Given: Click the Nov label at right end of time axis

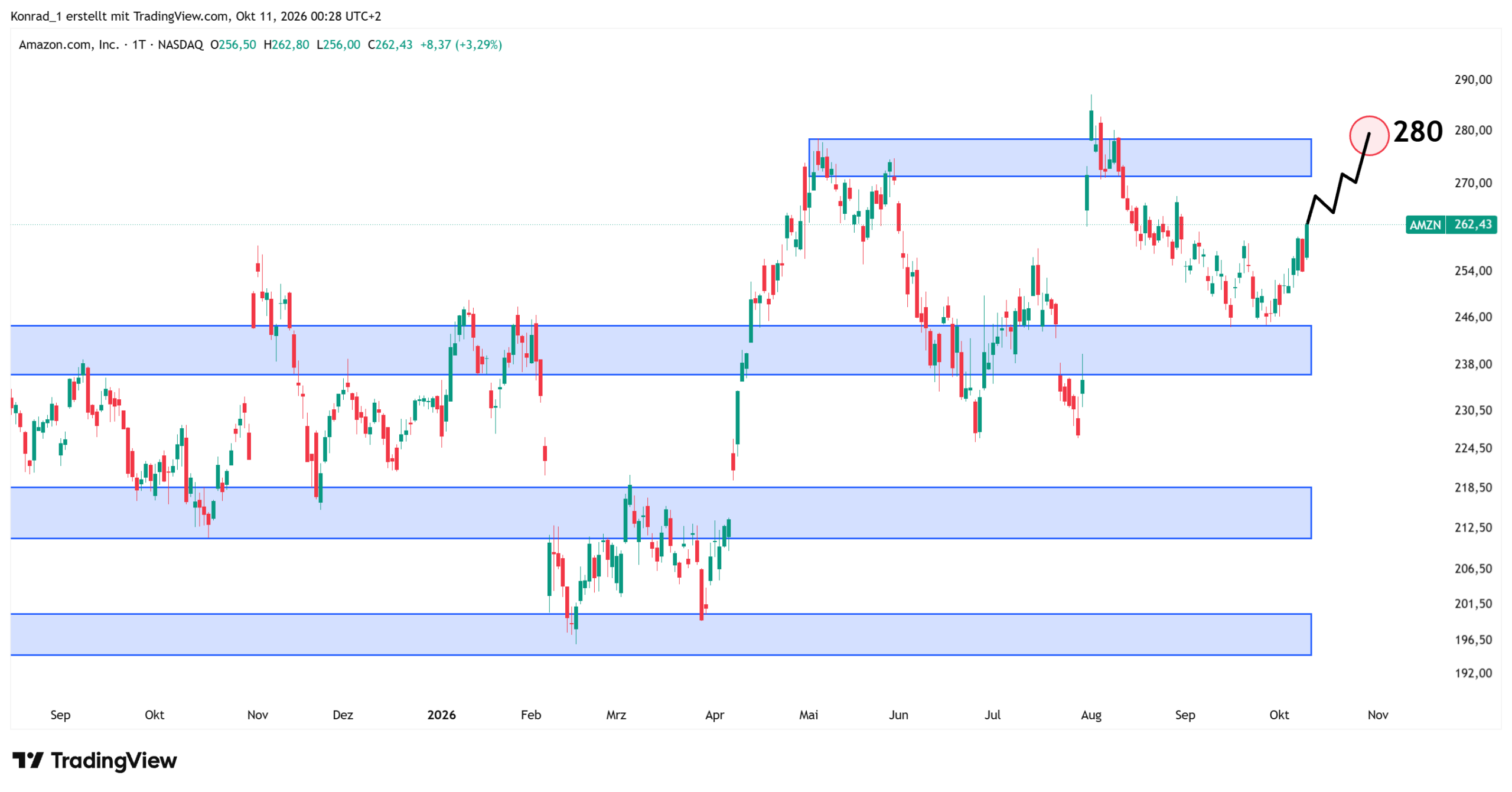Looking at the screenshot, I should 1378,716.
